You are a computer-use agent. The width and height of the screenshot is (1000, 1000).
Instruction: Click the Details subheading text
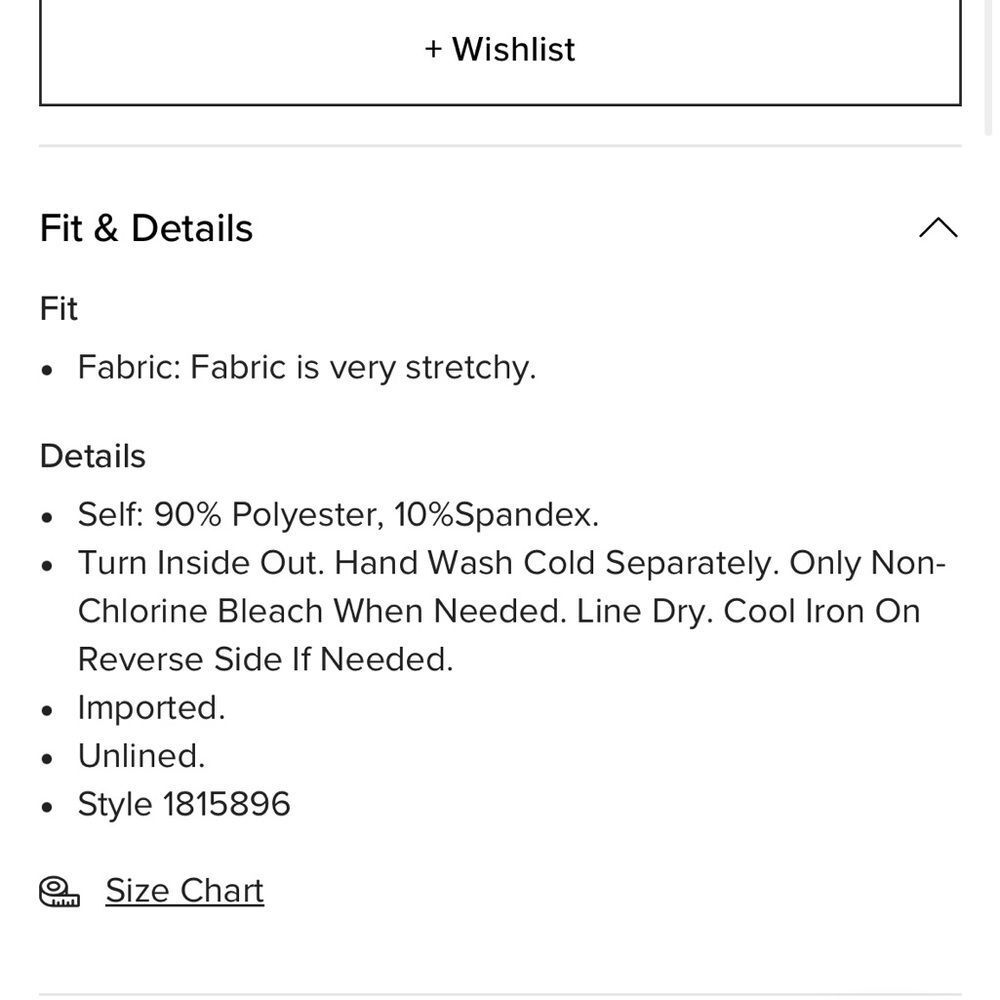pyautogui.click(x=92, y=456)
